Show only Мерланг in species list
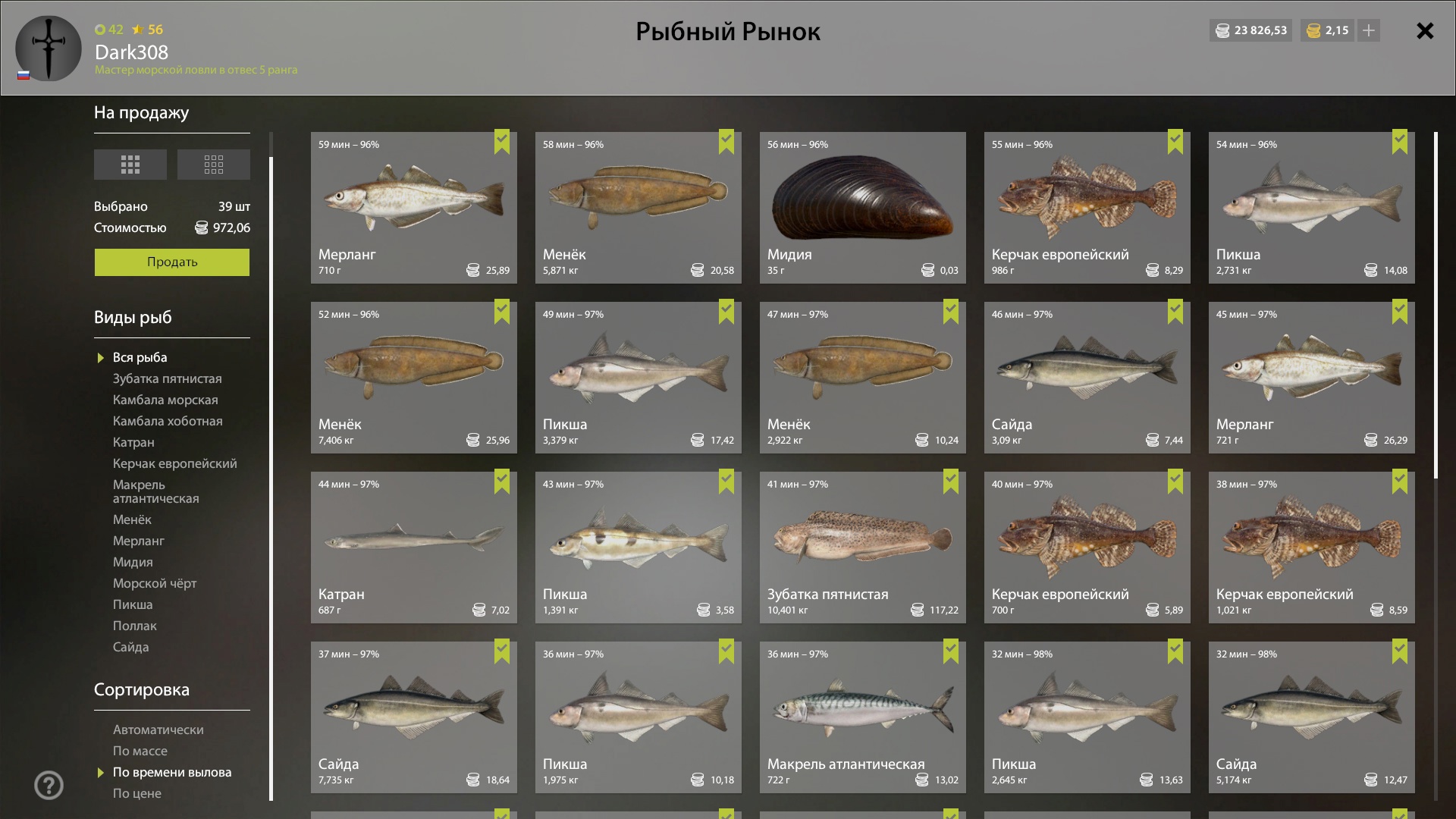 coord(139,541)
